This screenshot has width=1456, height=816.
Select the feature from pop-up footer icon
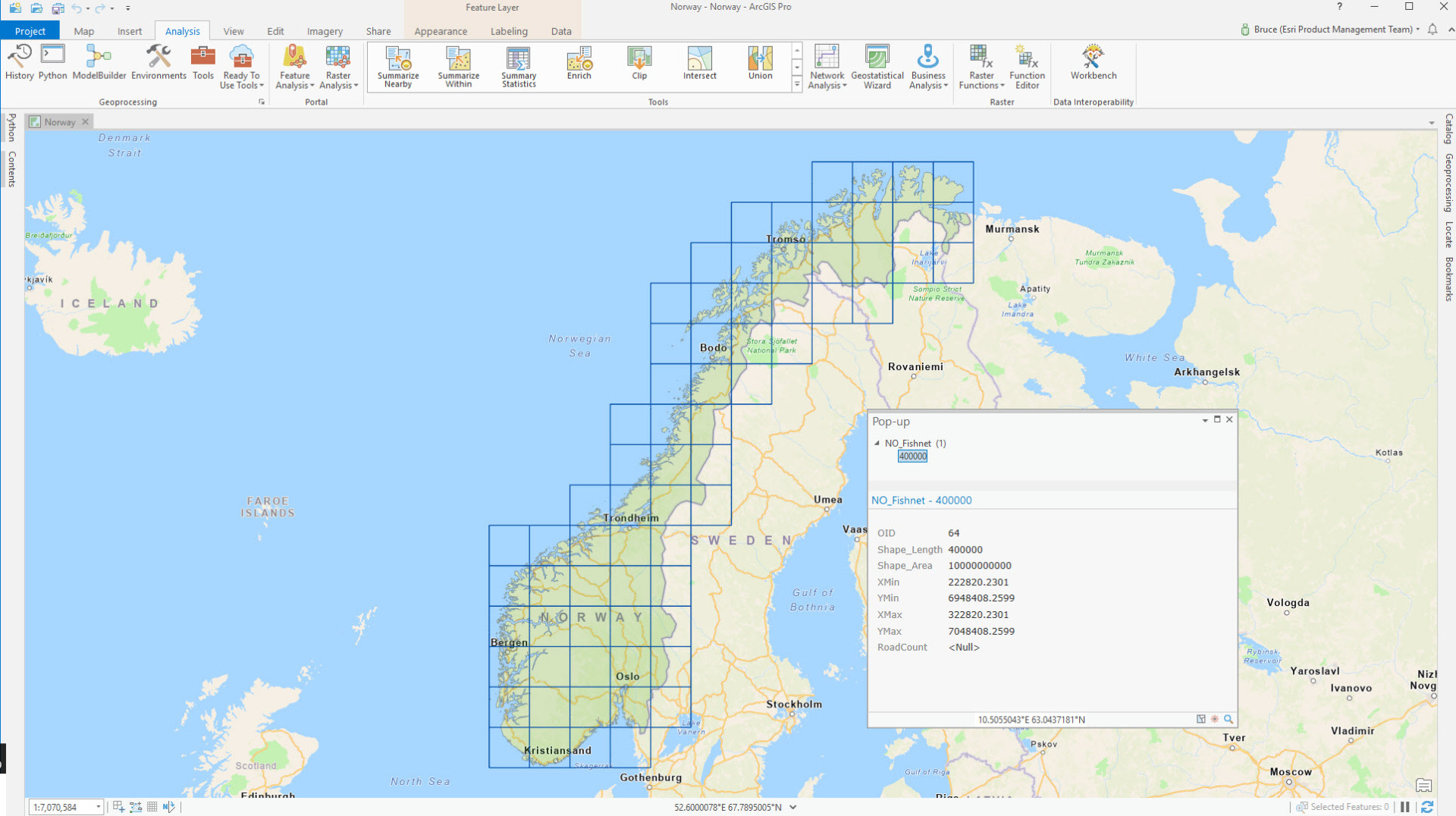(x=1201, y=719)
